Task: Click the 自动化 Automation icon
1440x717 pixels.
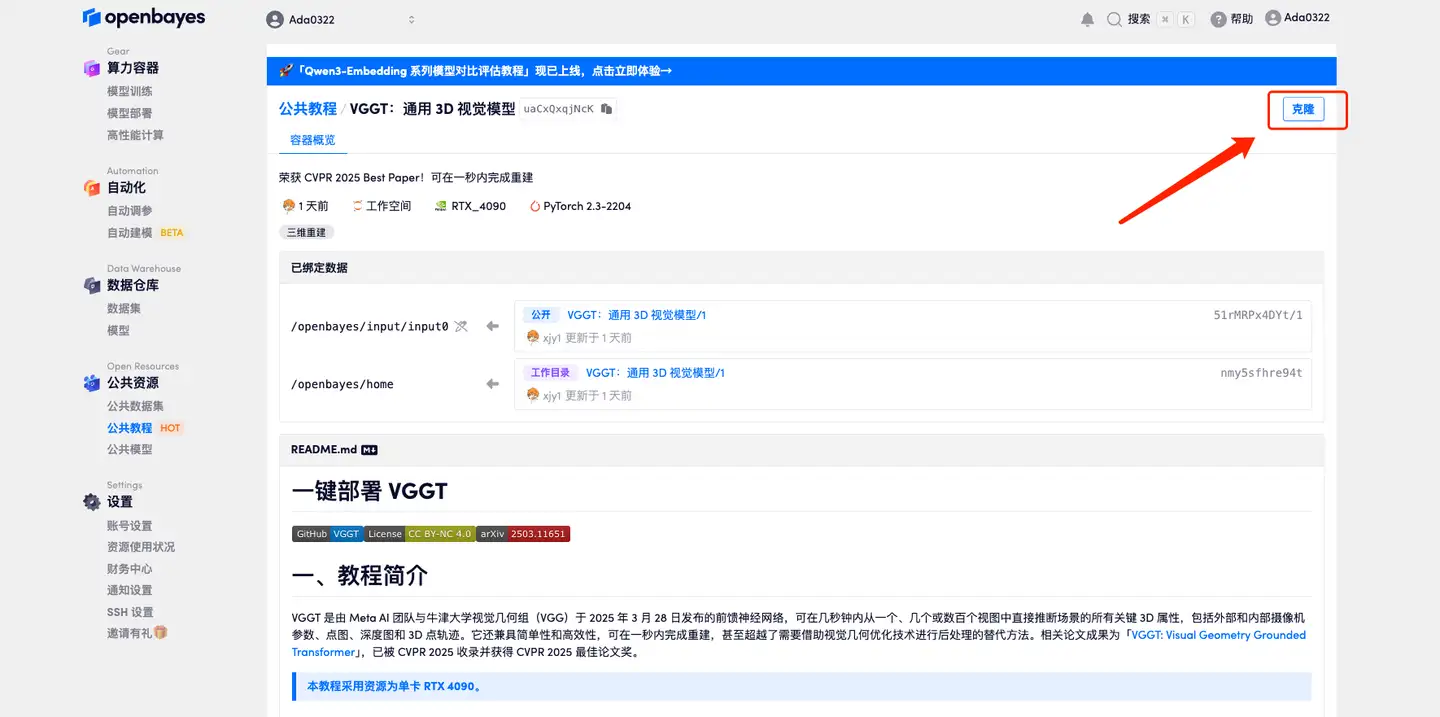Action: tap(92, 187)
